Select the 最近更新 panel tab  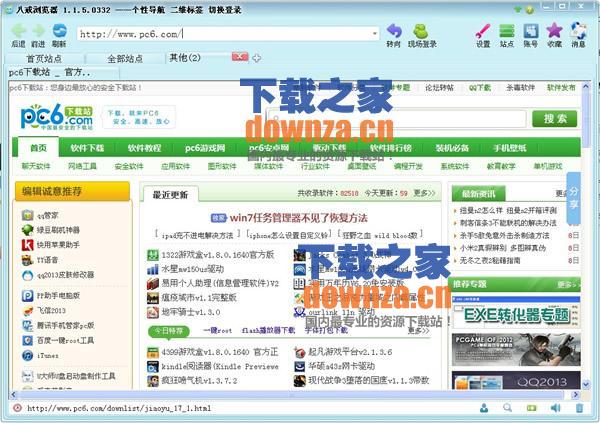click(x=170, y=195)
